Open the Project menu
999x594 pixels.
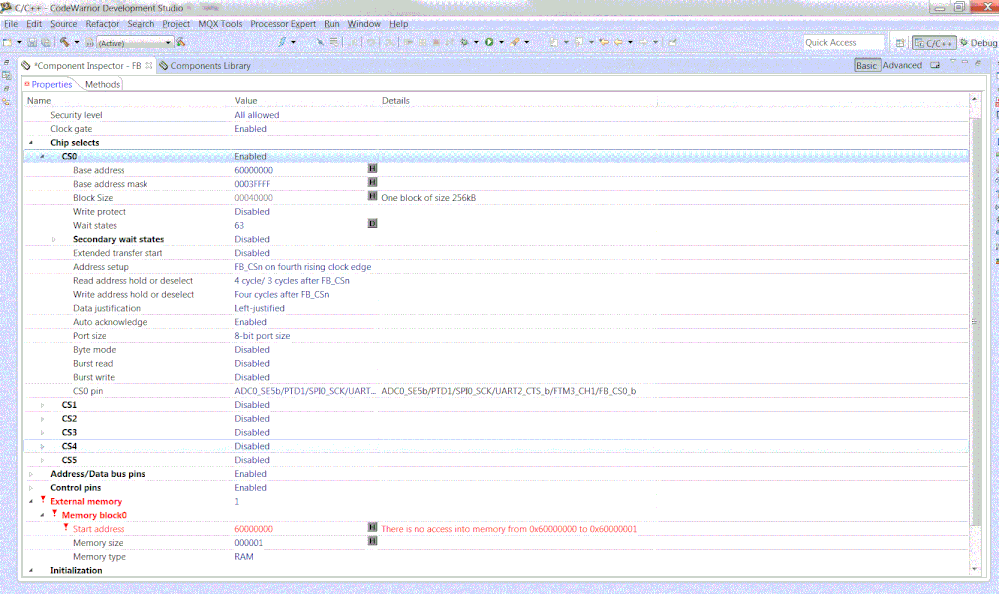pos(176,24)
